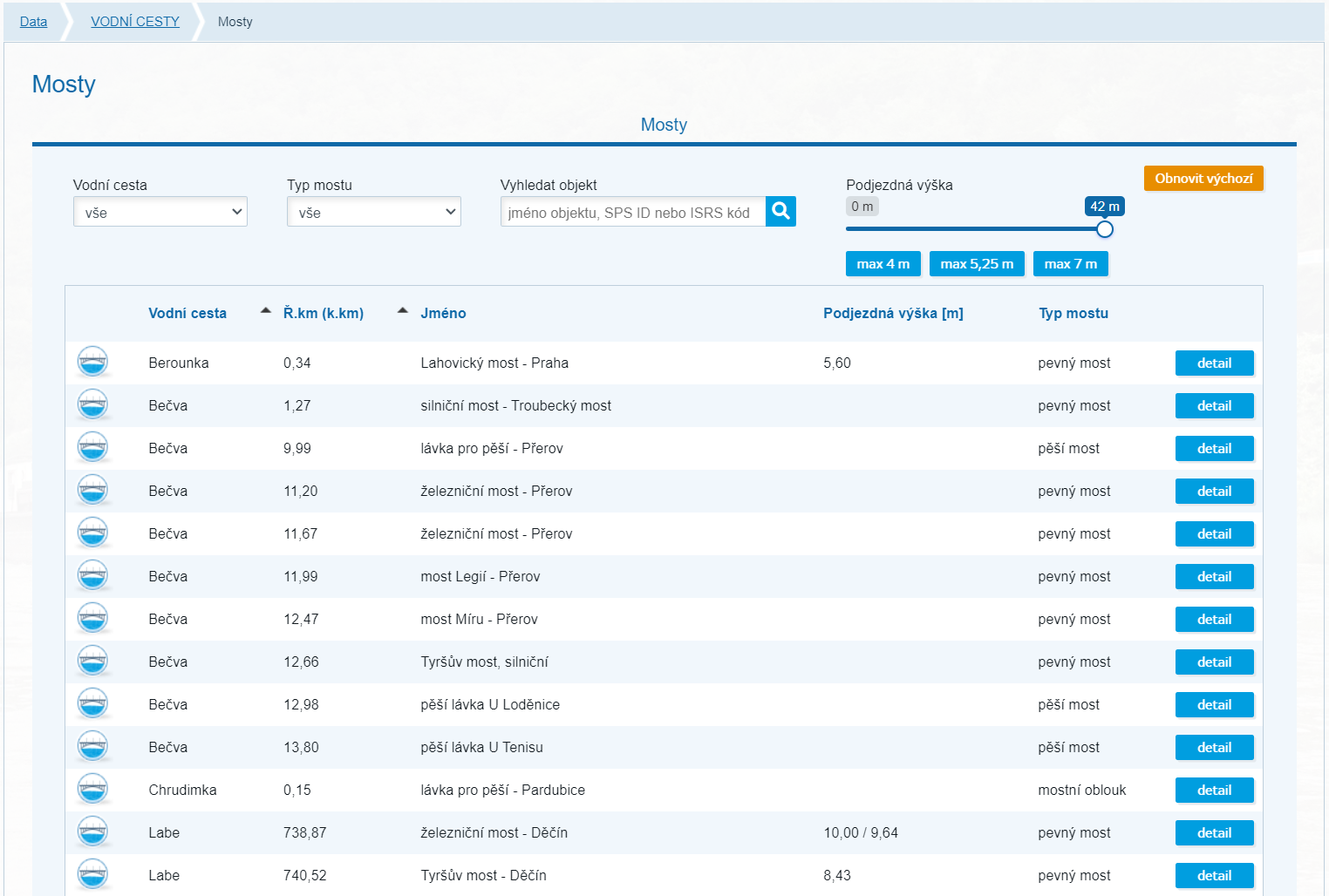Sort ascending by Vodní cesta arrow
Screen dimensions: 1329x896
(x=266, y=311)
